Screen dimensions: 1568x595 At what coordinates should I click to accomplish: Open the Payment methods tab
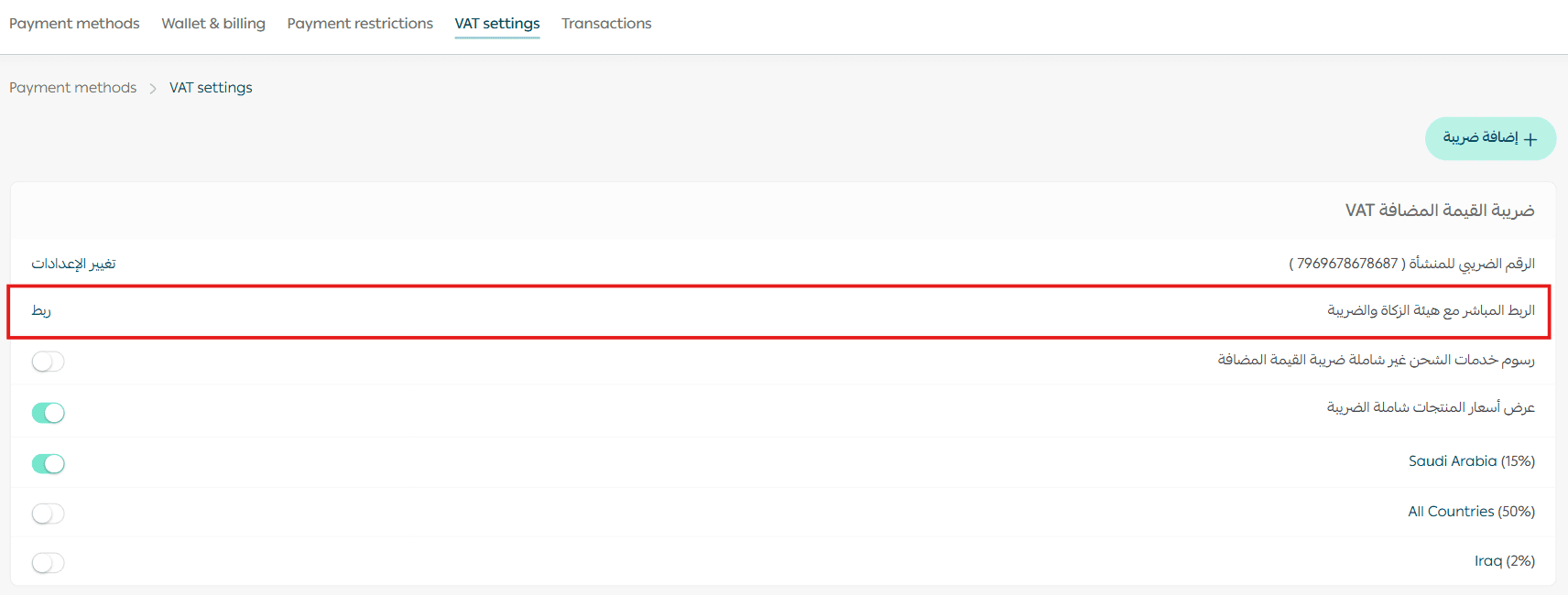tap(74, 24)
